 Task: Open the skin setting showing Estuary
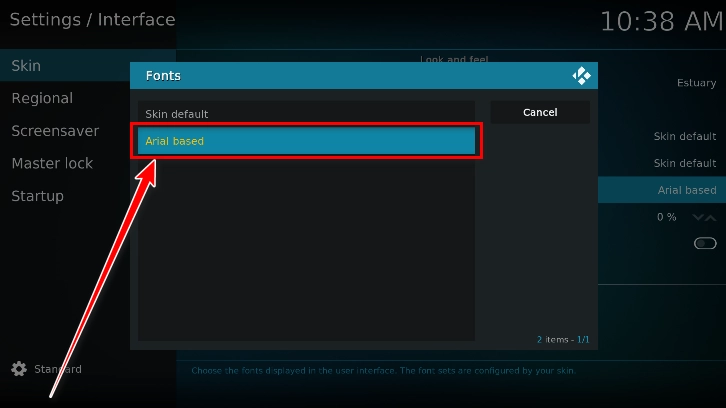pyautogui.click(x=696, y=83)
